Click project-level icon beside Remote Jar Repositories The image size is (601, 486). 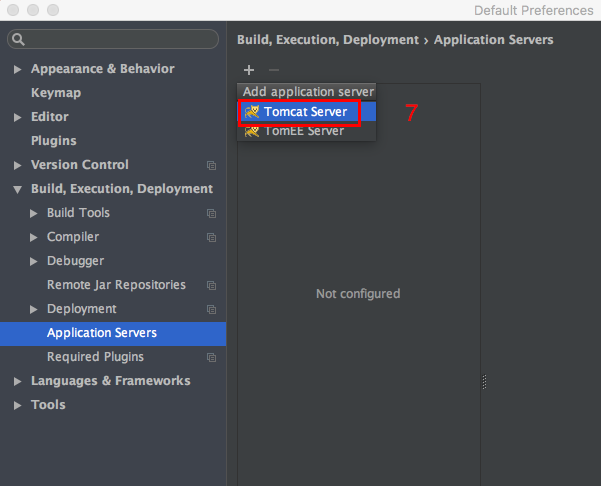[x=211, y=285]
